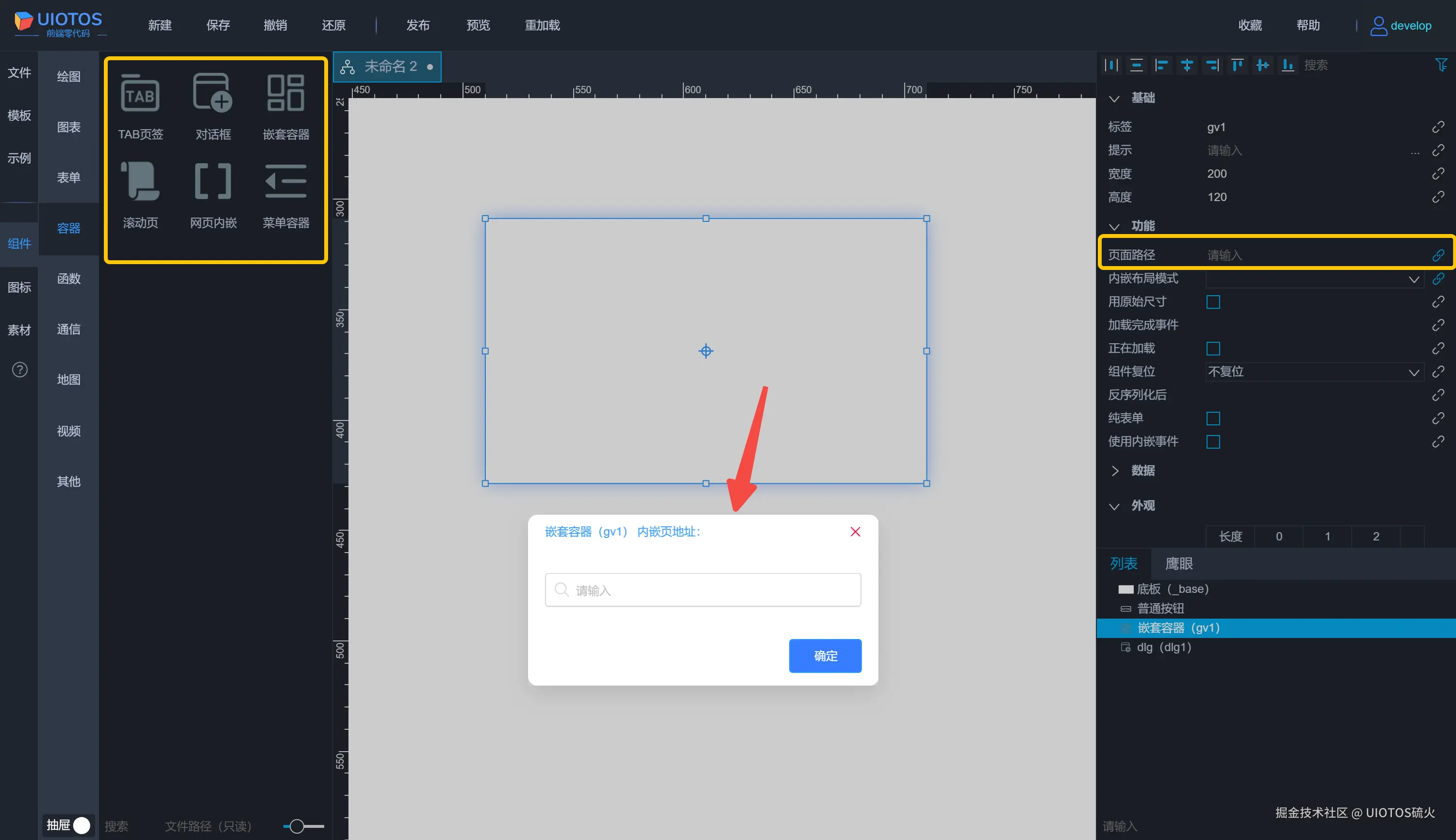This screenshot has height=840, width=1456.
Task: Open the 内嵌布局模式 dropdown
Action: point(1314,279)
